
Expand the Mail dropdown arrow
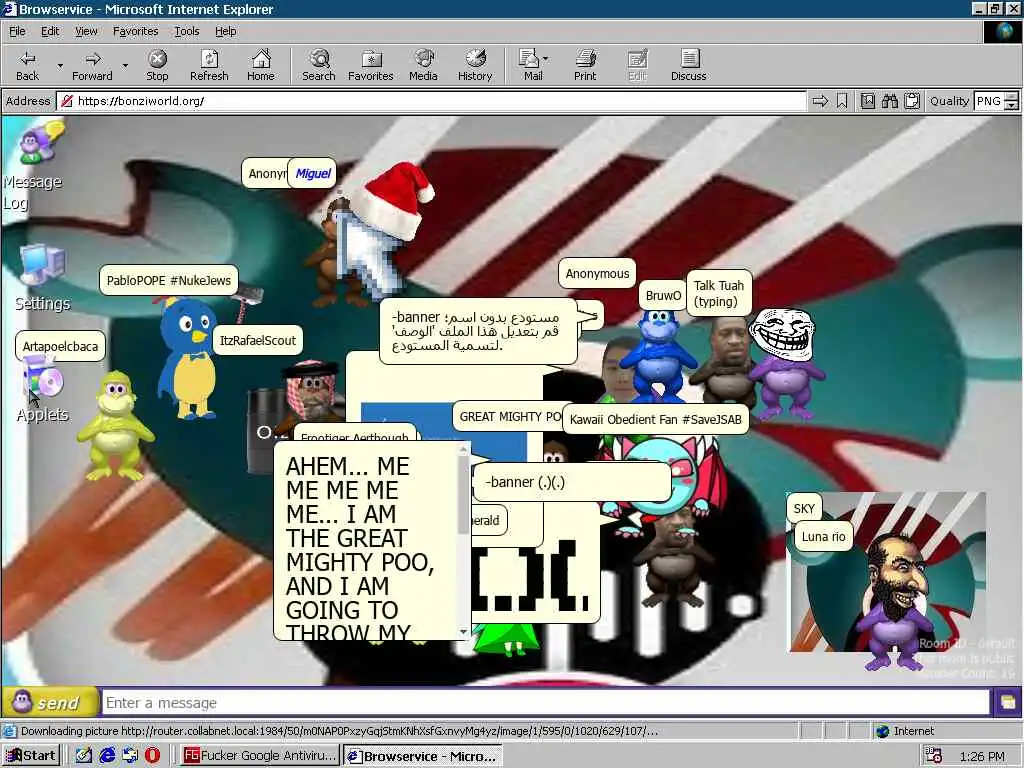(x=545, y=59)
